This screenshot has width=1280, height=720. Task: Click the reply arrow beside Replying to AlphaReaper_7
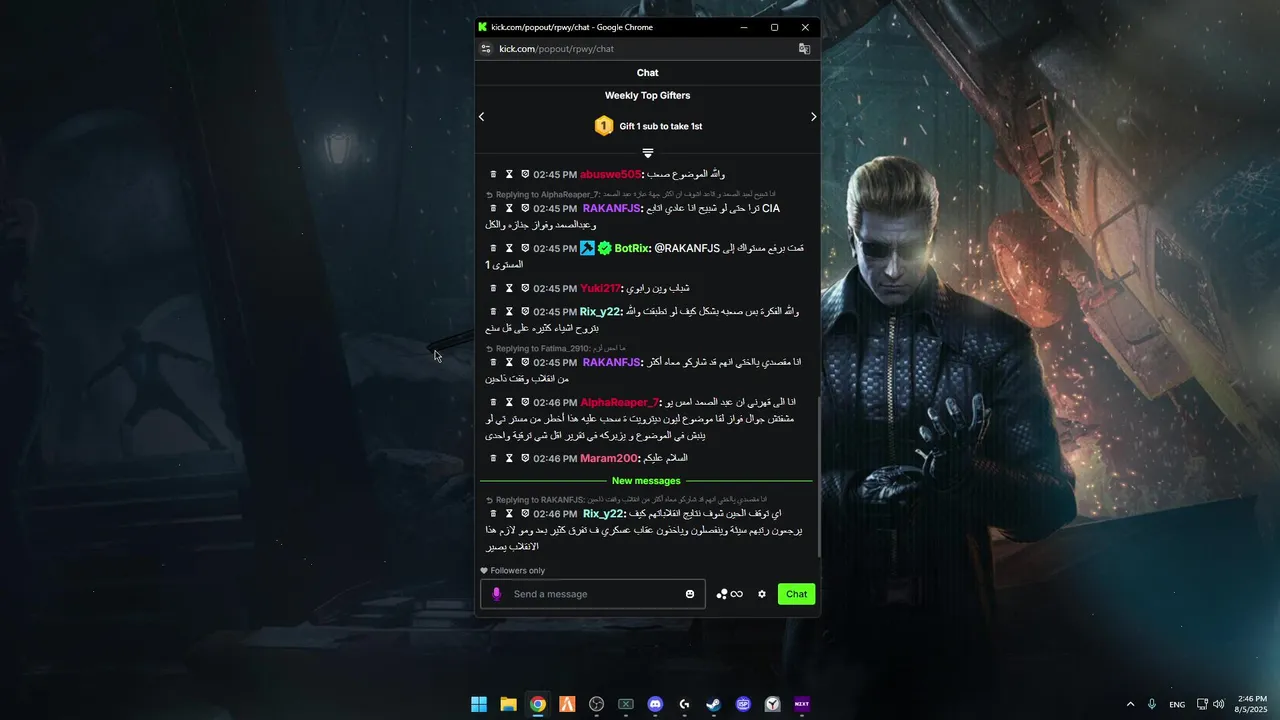(x=490, y=195)
